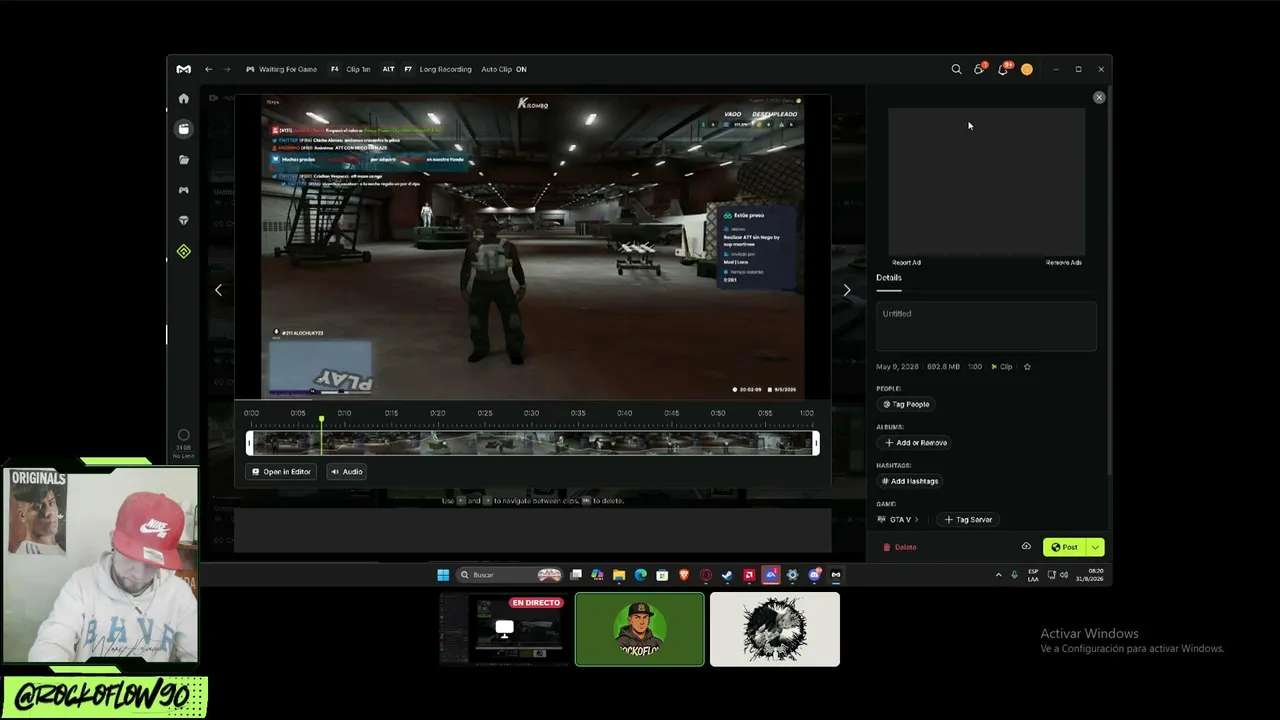Go back with the left arrow
Image resolution: width=1280 pixels, height=720 pixels.
[x=208, y=69]
